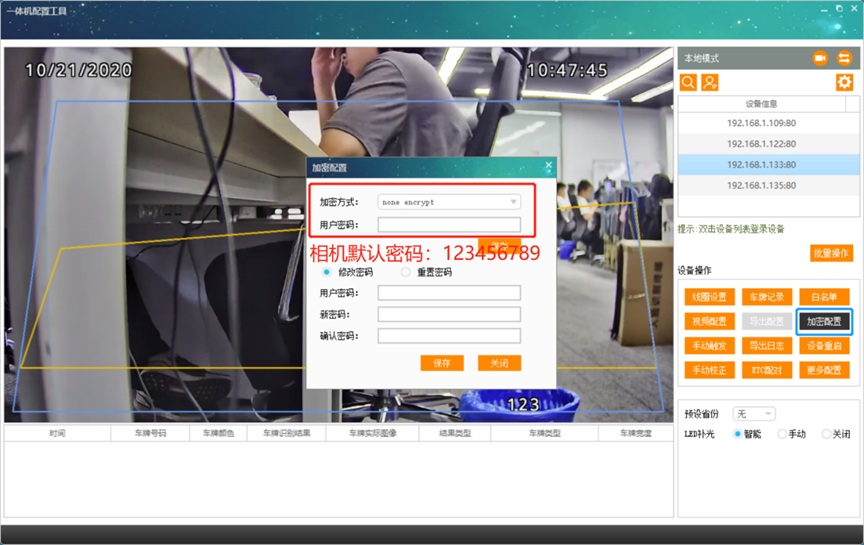Click the 设备重启 device restart button
864x545 pixels.
pos(824,346)
